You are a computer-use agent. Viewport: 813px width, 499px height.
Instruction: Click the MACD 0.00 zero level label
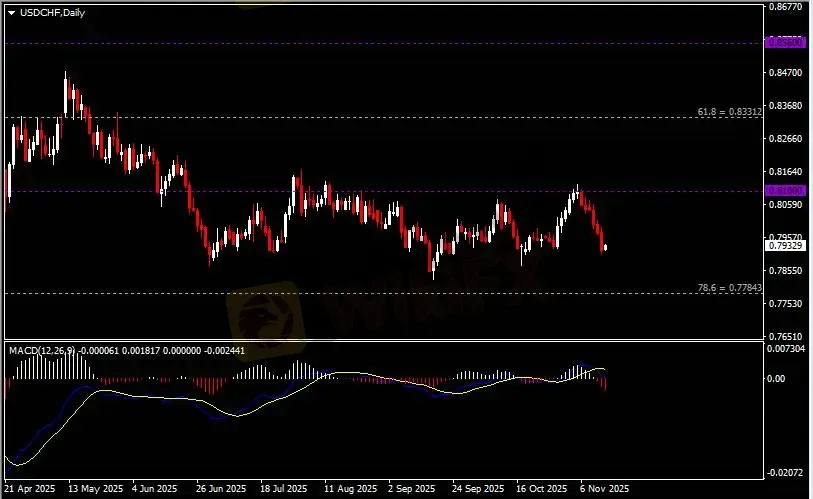pos(776,379)
